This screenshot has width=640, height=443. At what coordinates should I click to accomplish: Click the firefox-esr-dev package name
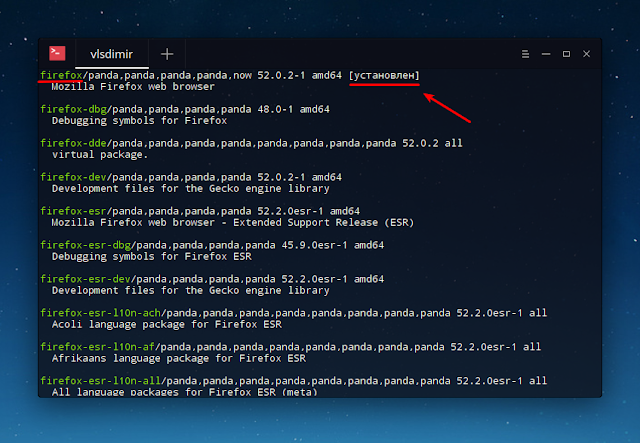(x=85, y=279)
